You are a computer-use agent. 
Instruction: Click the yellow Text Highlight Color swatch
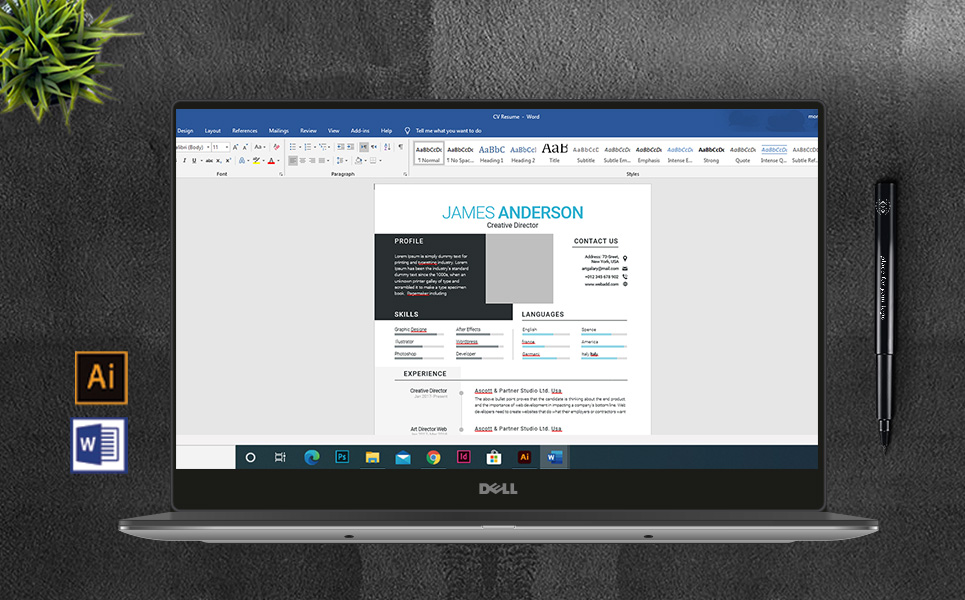tap(257, 161)
